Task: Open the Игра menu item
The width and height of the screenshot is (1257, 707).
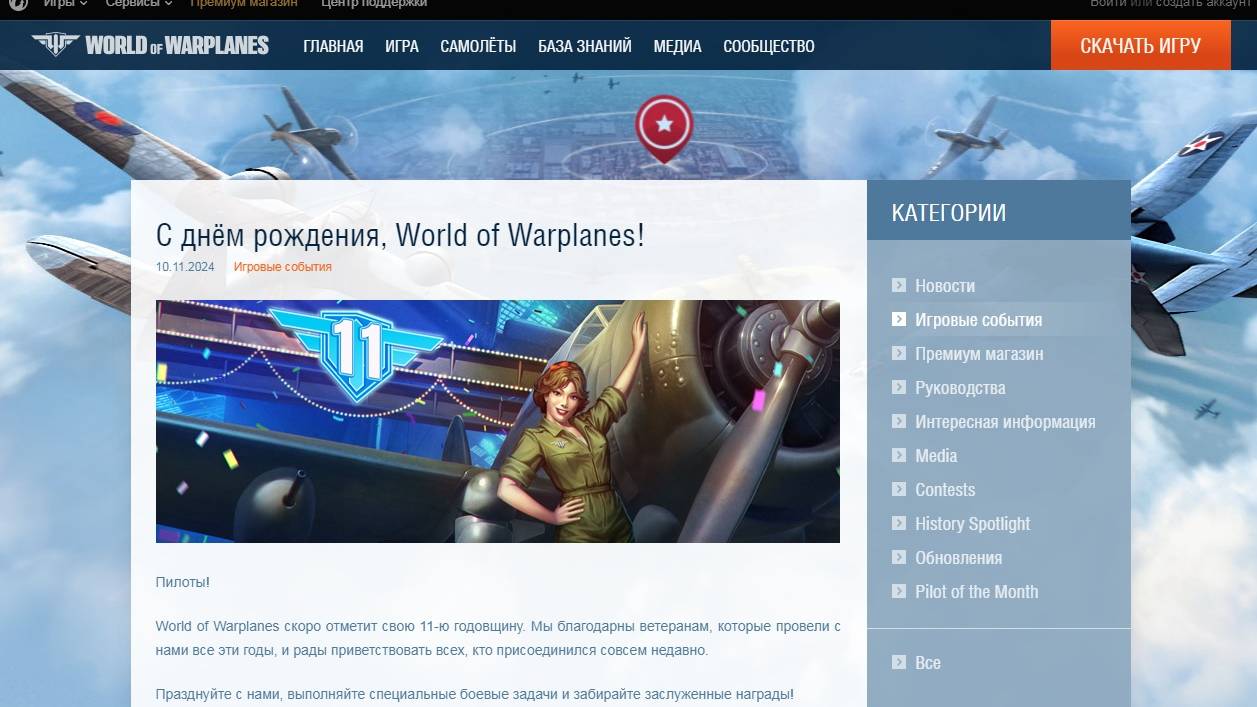Action: click(402, 46)
